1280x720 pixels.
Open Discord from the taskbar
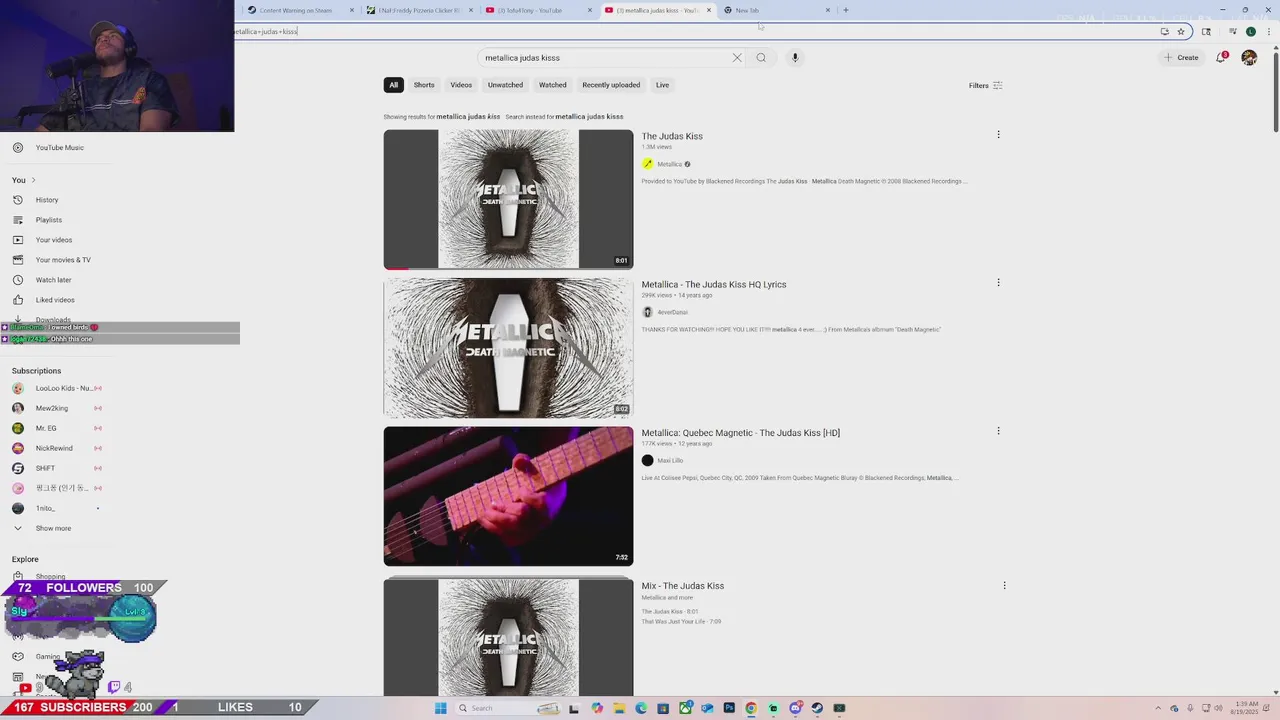click(x=795, y=708)
